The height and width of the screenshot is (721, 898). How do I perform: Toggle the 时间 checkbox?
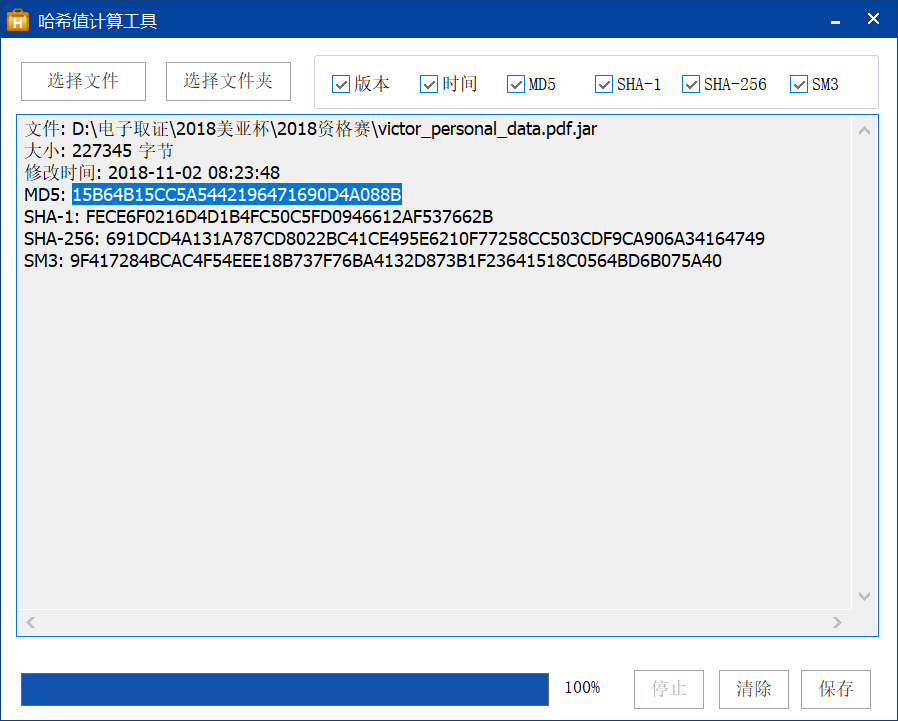tap(429, 84)
